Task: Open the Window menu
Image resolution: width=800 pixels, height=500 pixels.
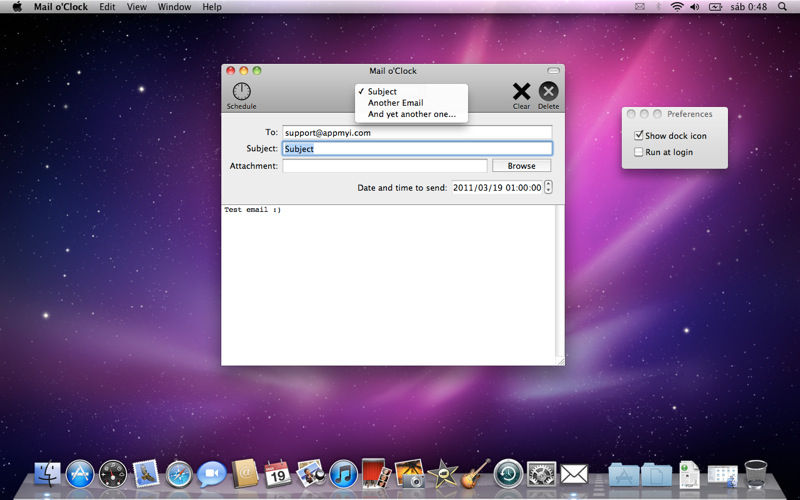Action: coord(174,7)
